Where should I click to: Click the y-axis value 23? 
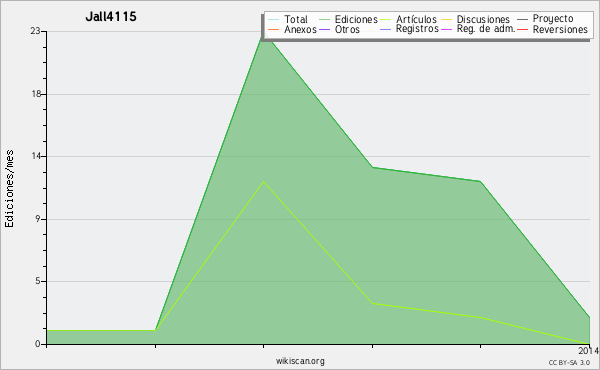[35, 31]
